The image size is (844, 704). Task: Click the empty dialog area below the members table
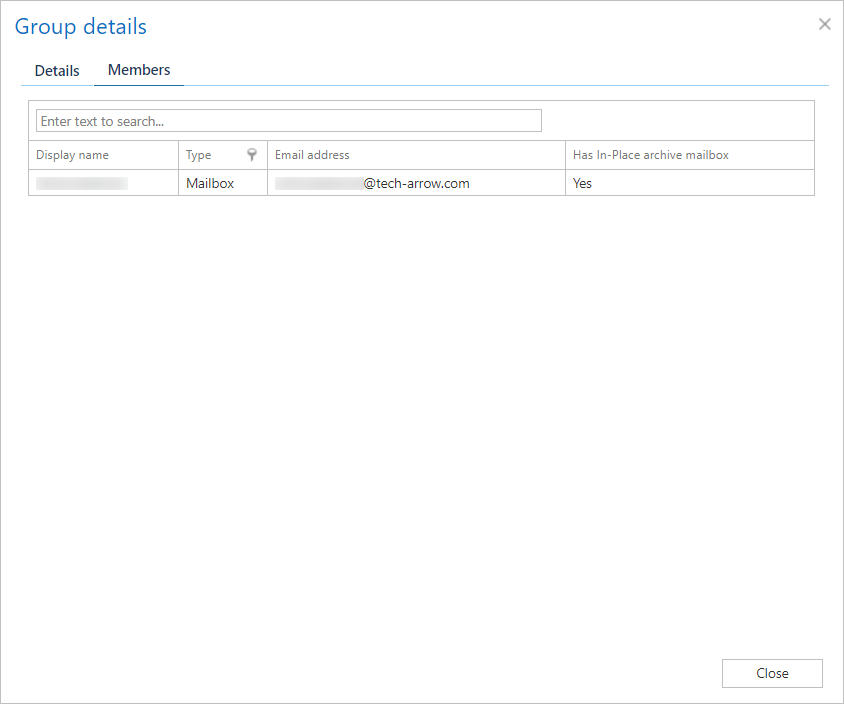421,420
